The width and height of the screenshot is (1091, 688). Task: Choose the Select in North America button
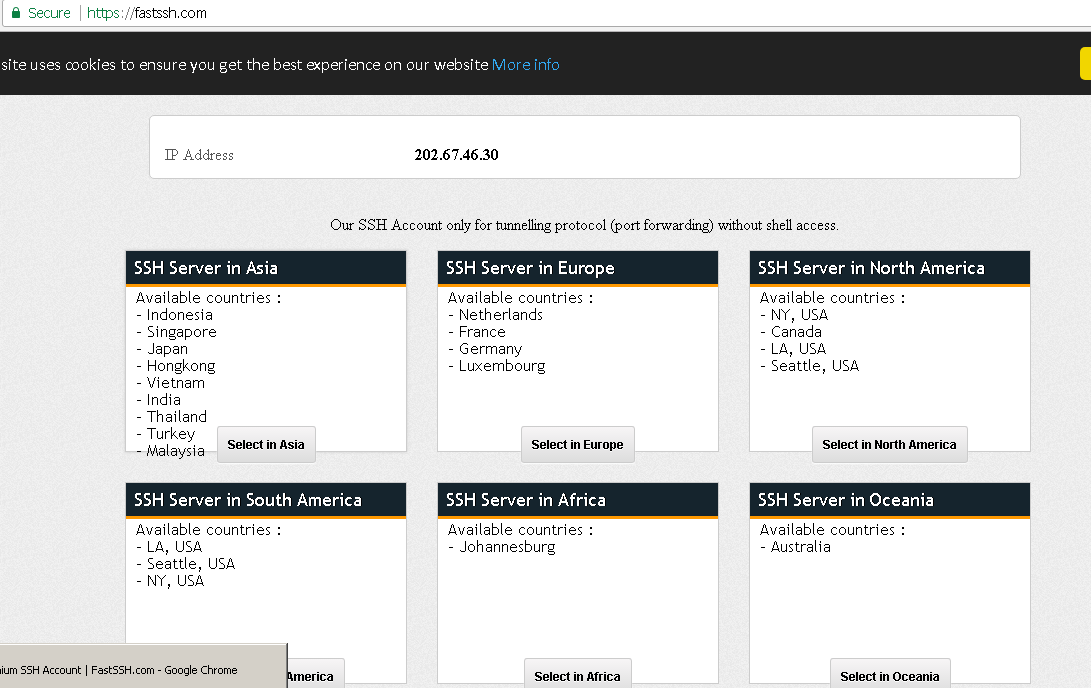pyautogui.click(x=889, y=445)
